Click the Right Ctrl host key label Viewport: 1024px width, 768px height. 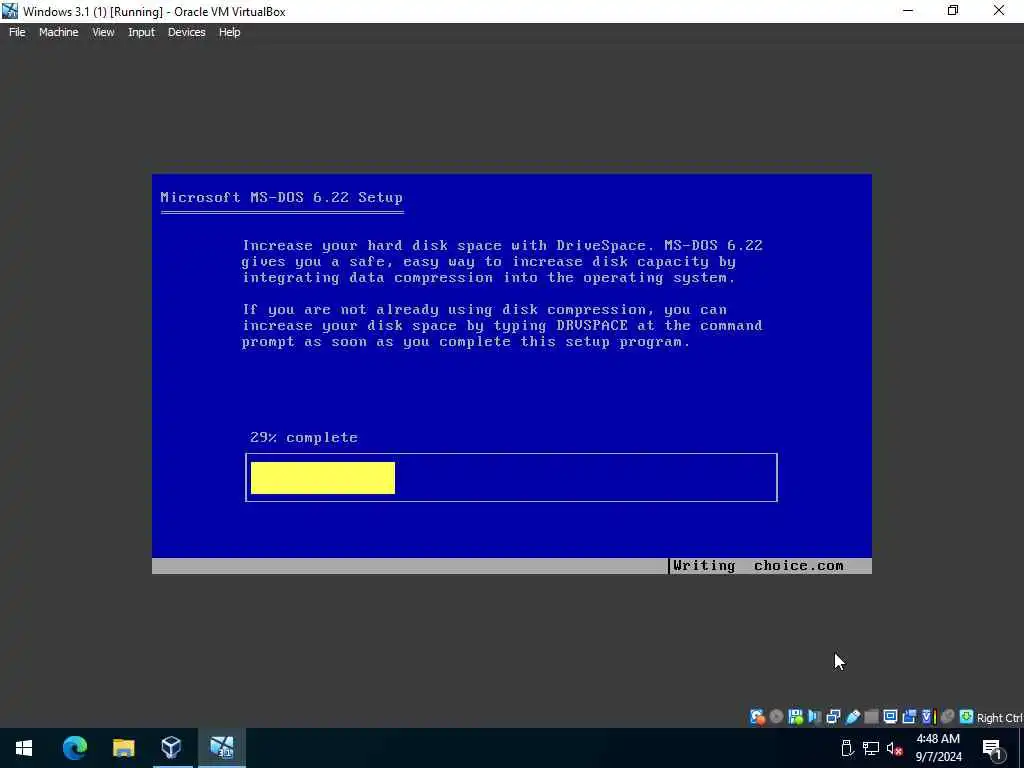1000,718
